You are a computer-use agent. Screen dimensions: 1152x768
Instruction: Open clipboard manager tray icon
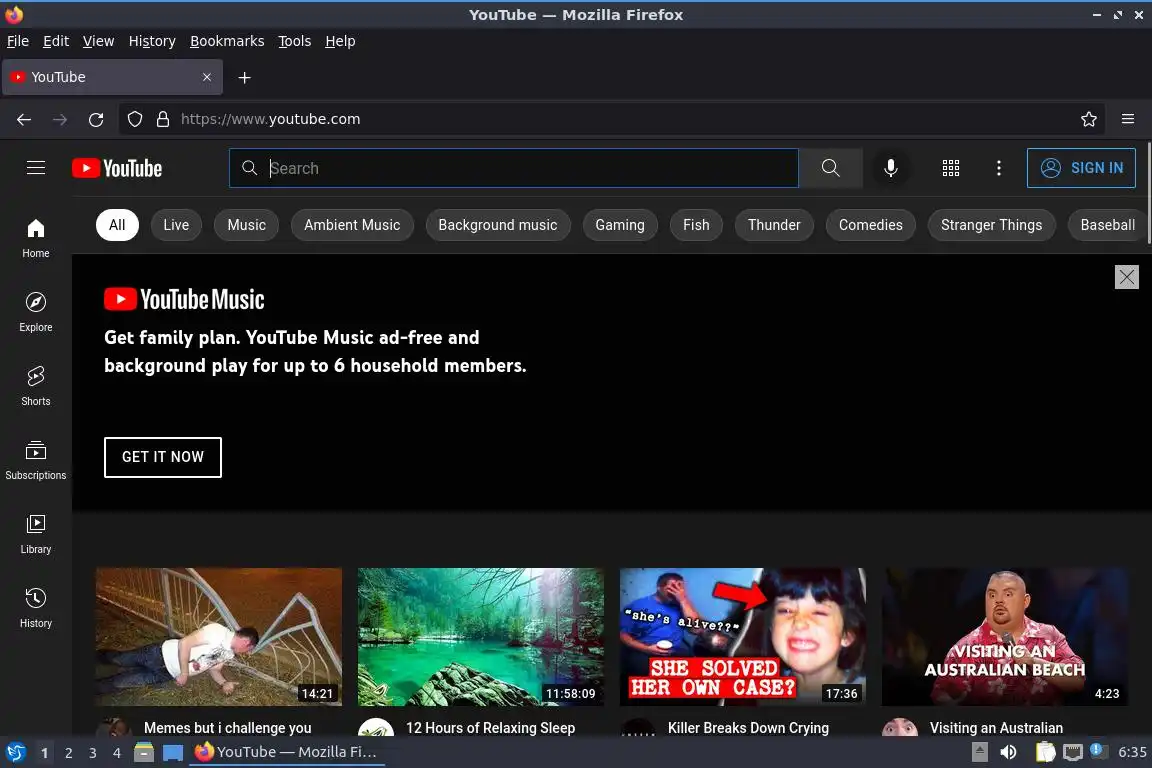pyautogui.click(x=1045, y=753)
